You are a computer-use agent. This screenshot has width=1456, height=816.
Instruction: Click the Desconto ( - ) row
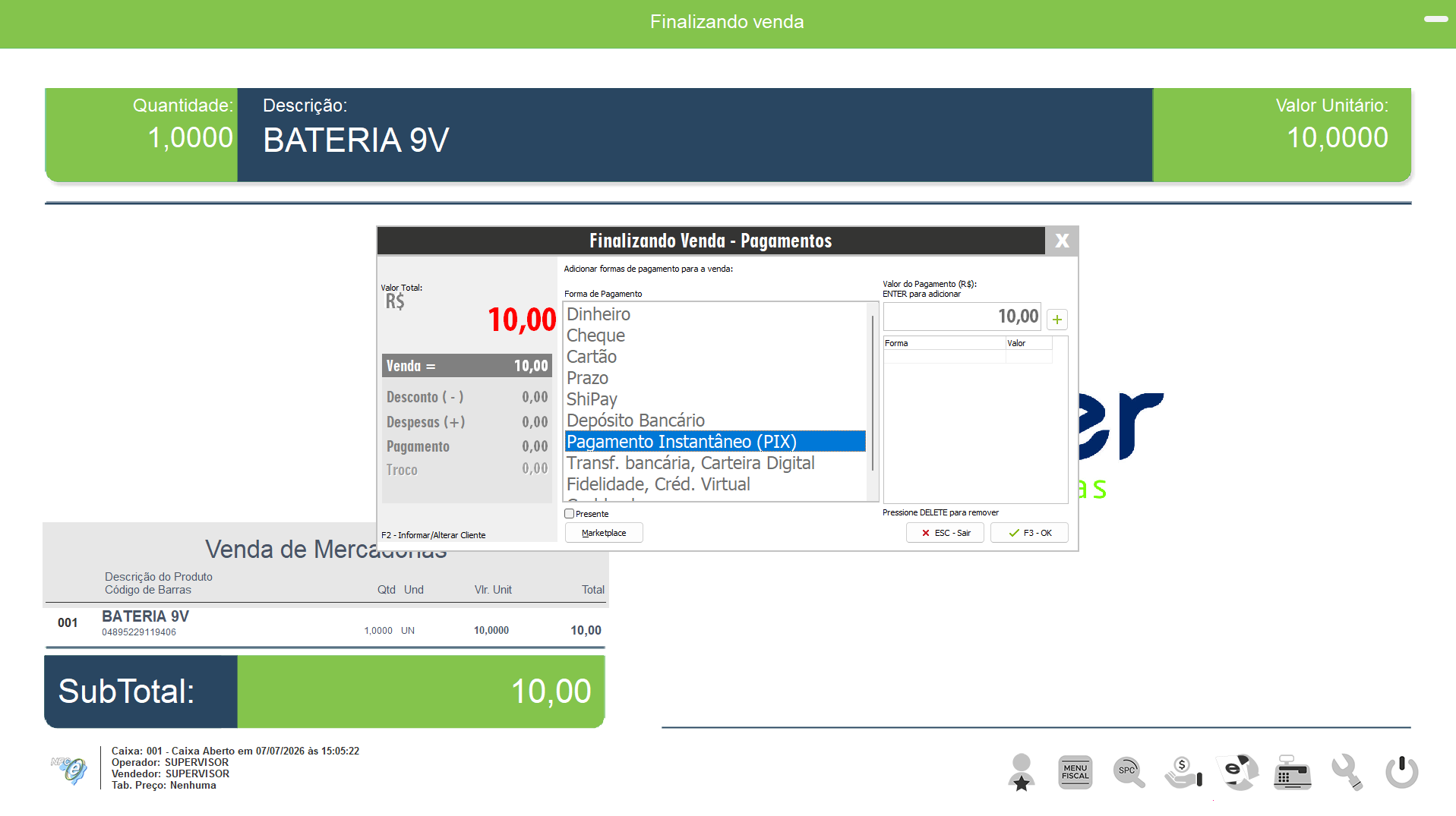466,397
